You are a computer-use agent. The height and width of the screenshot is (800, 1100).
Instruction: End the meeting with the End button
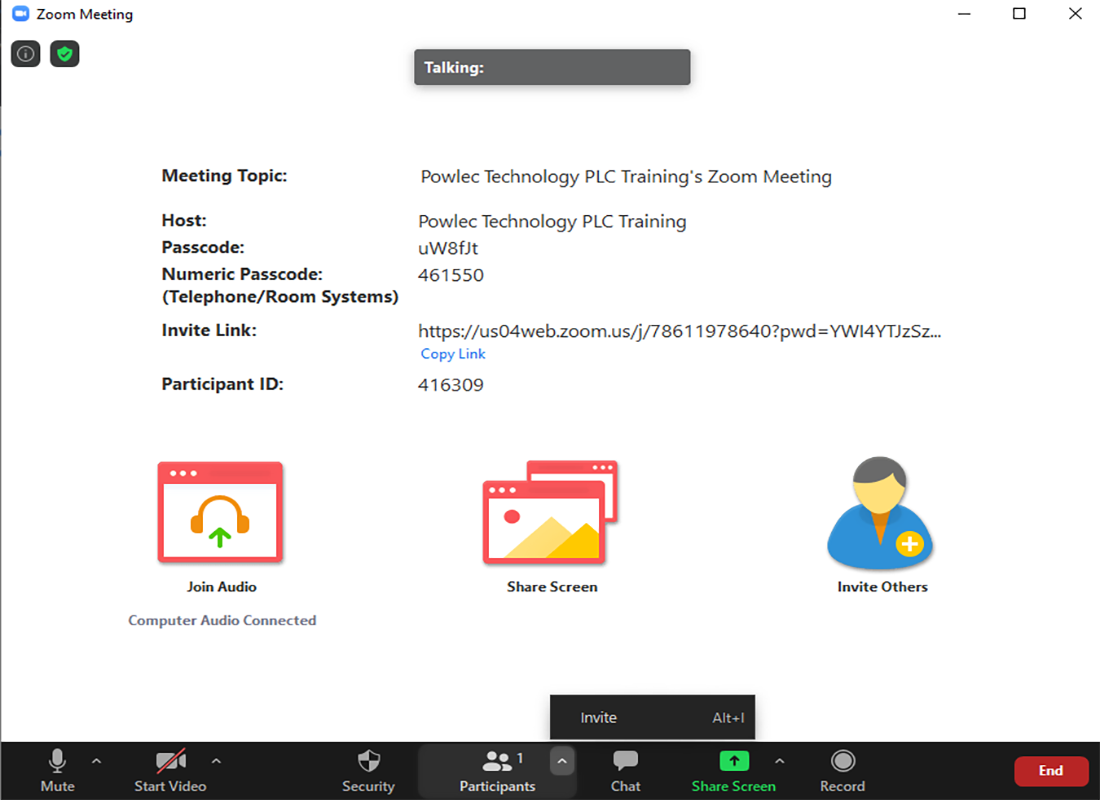1051,771
